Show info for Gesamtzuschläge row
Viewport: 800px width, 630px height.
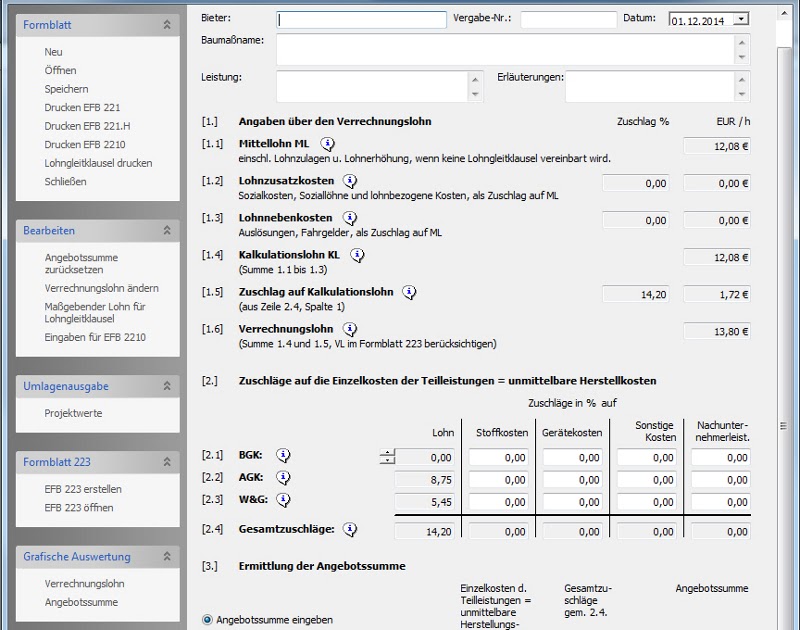click(349, 530)
